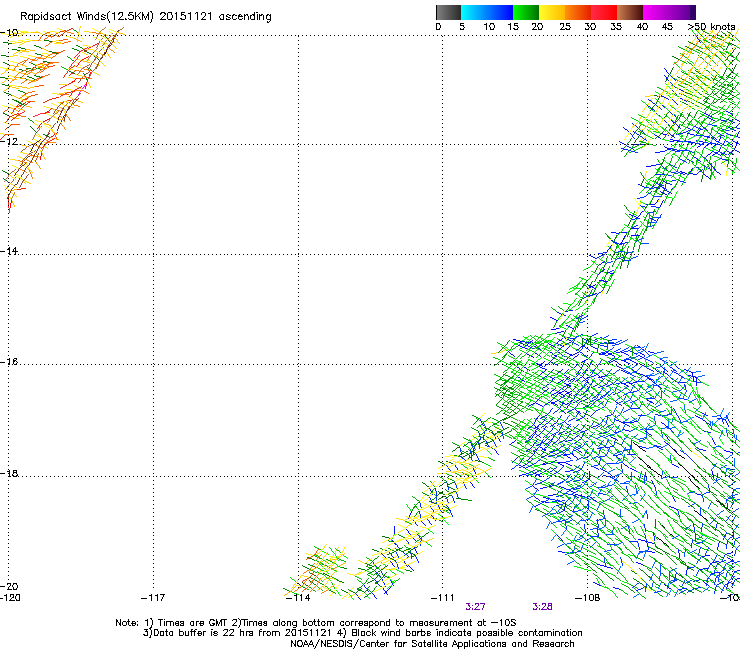Screen dimensions: 740x650
Task: Click the cyan-to-blue 5-15 knots color segment
Action: pyautogui.click(x=487, y=12)
